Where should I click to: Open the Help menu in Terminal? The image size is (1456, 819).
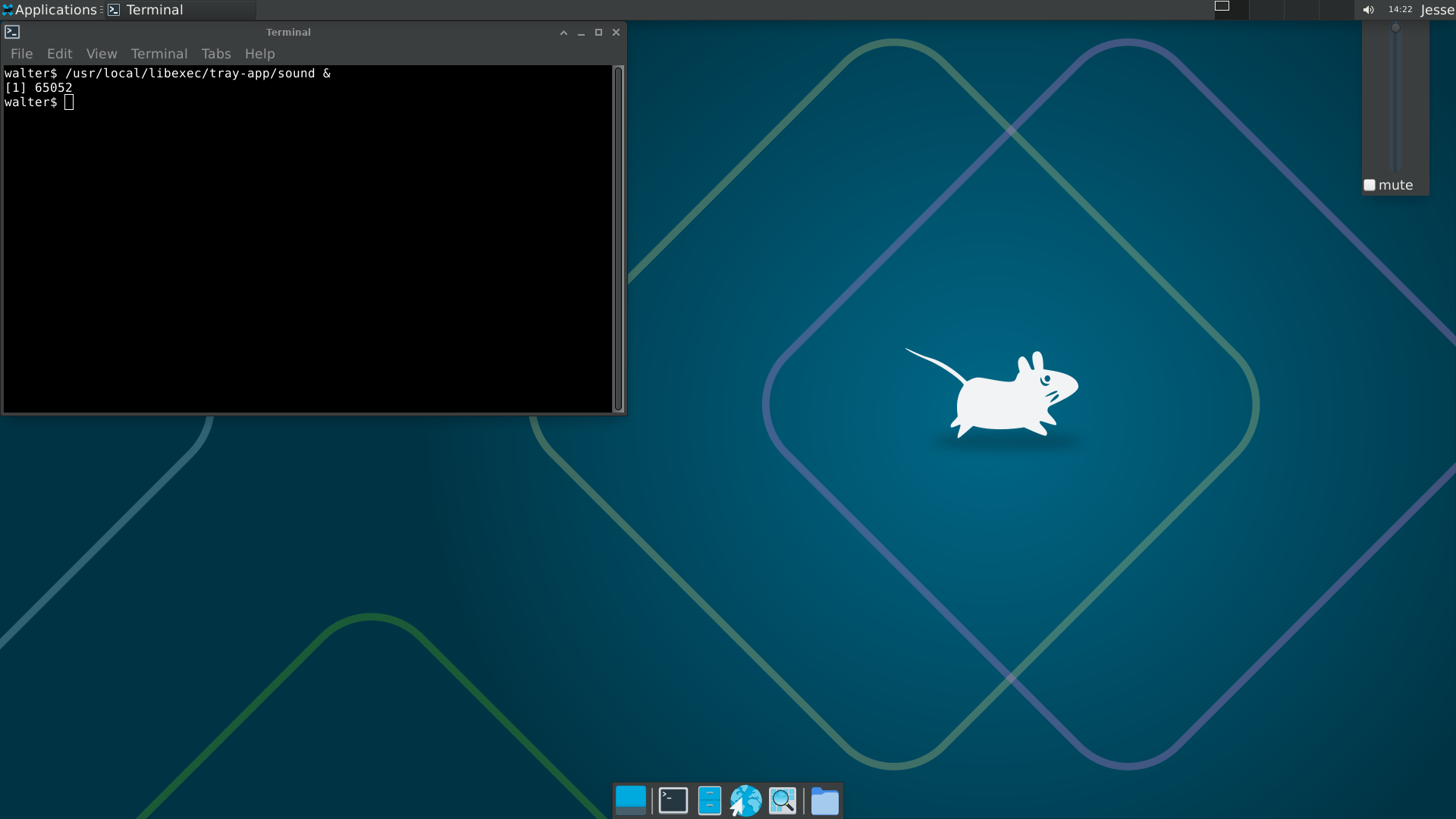tap(259, 54)
